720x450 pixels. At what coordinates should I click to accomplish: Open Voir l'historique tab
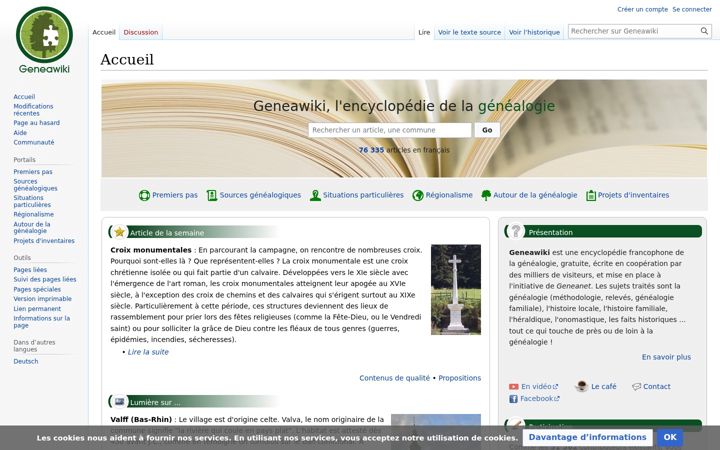[534, 32]
